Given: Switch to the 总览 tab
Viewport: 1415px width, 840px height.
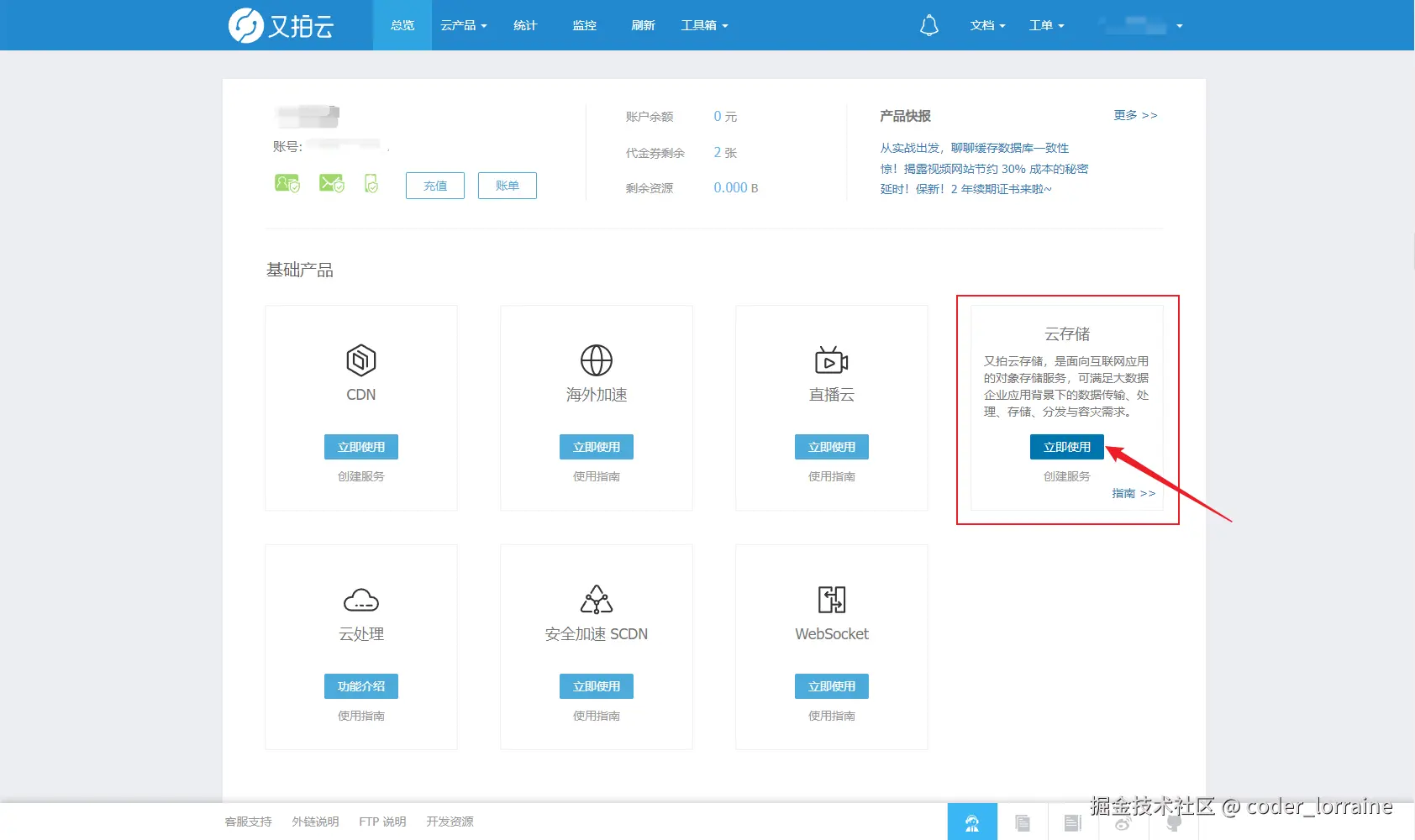Looking at the screenshot, I should tap(402, 25).
